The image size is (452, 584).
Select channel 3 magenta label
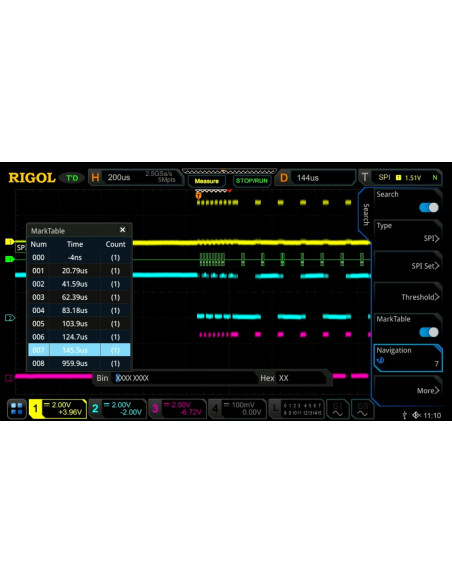(x=178, y=409)
